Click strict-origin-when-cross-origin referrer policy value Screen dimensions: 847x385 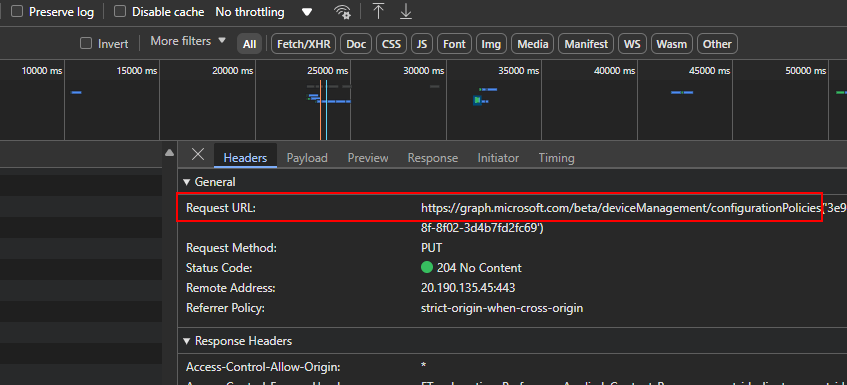pyautogui.click(x=502, y=308)
